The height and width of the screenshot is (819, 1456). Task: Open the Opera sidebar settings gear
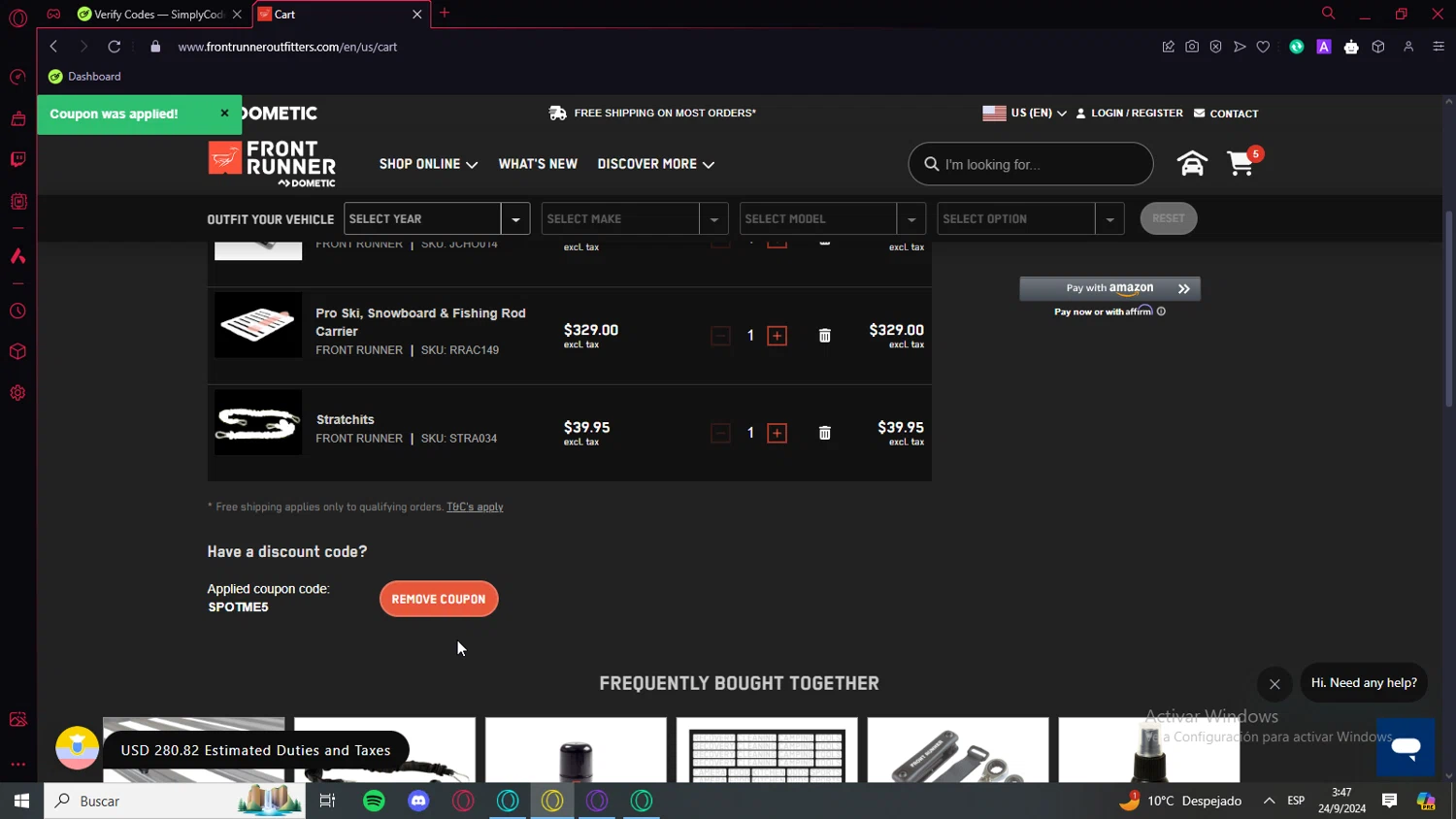17,393
